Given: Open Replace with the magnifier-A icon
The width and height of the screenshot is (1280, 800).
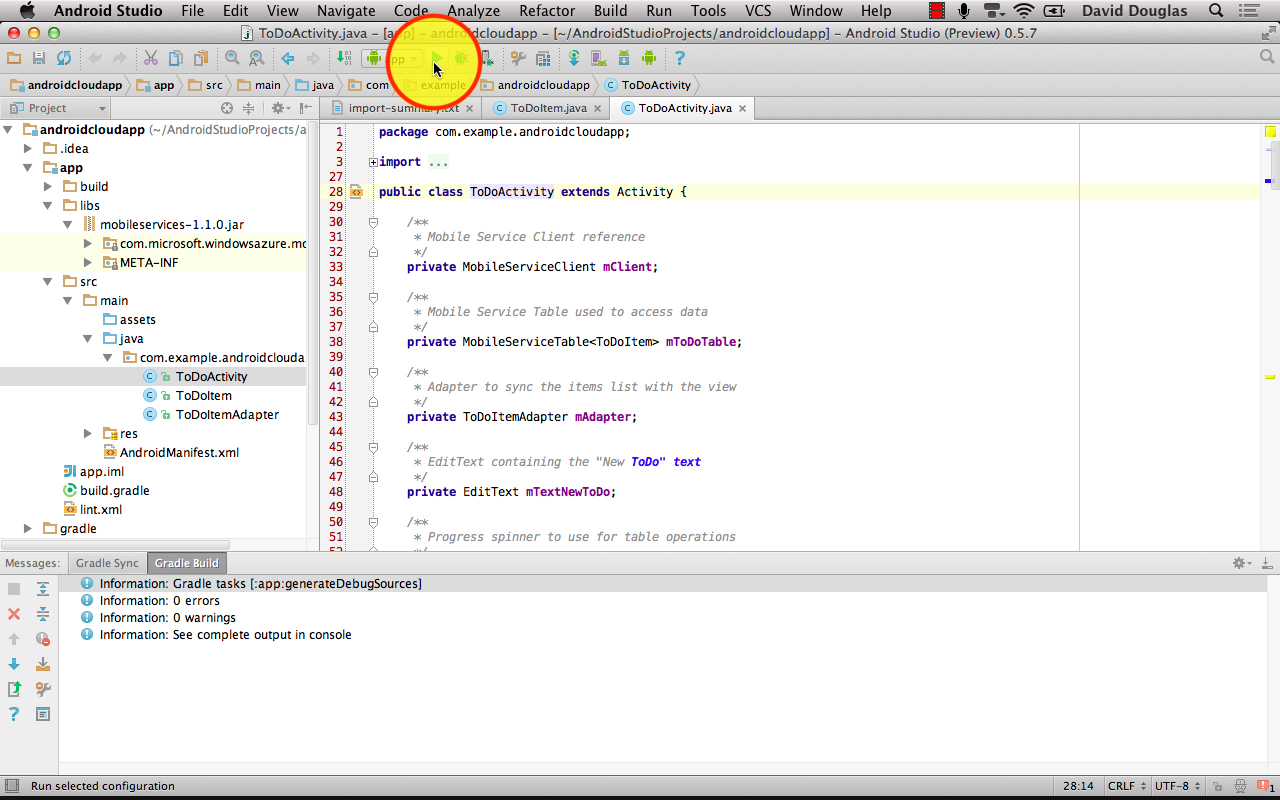Looking at the screenshot, I should 256,58.
